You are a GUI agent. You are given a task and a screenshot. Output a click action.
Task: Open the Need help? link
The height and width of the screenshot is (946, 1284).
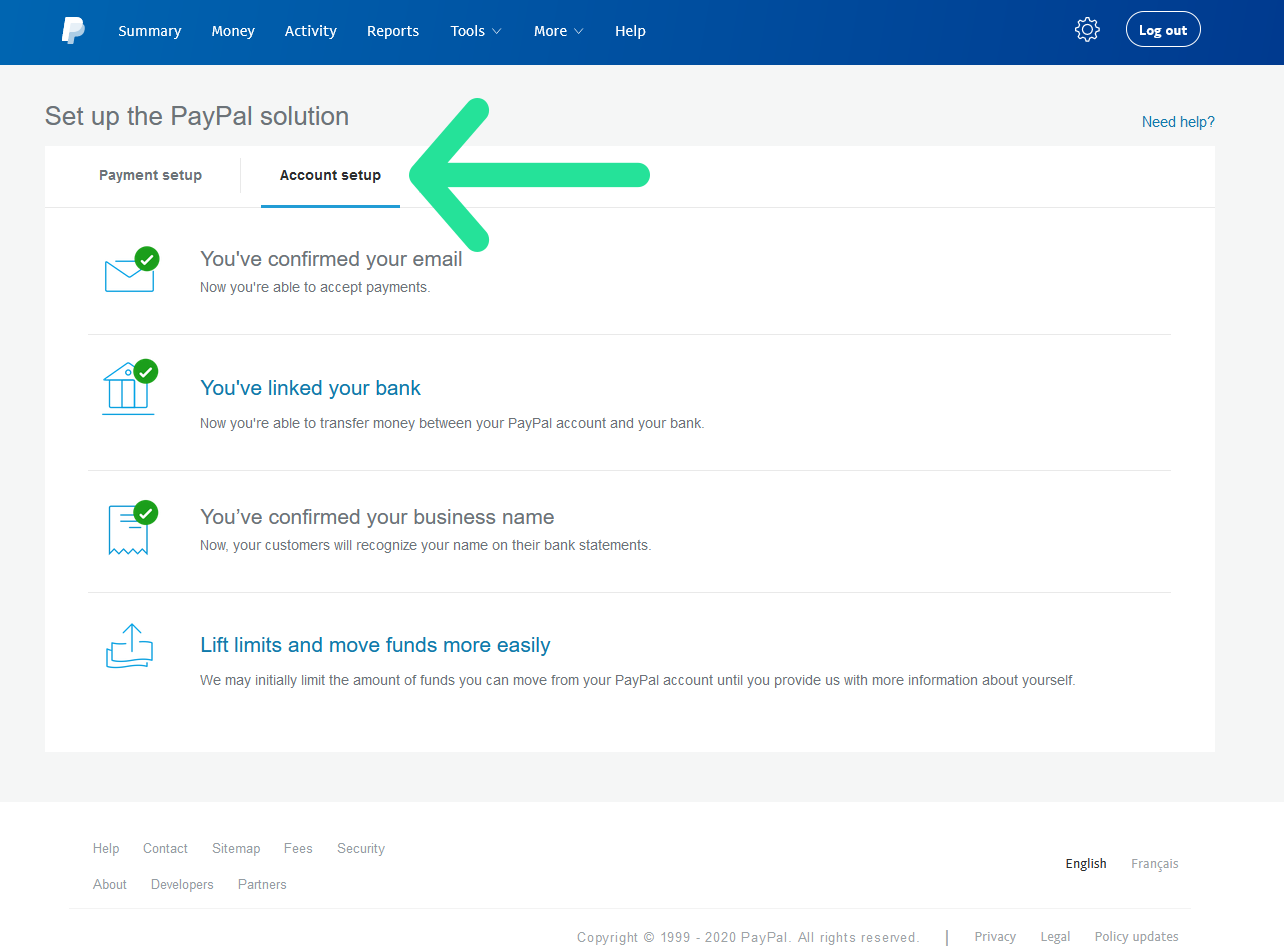pyautogui.click(x=1178, y=122)
